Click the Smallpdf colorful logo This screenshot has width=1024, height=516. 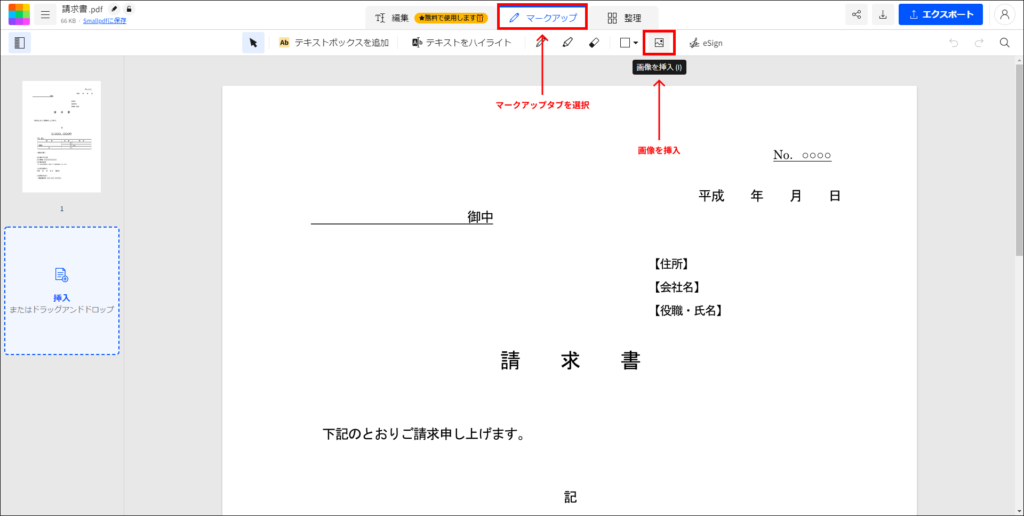tap(19, 14)
